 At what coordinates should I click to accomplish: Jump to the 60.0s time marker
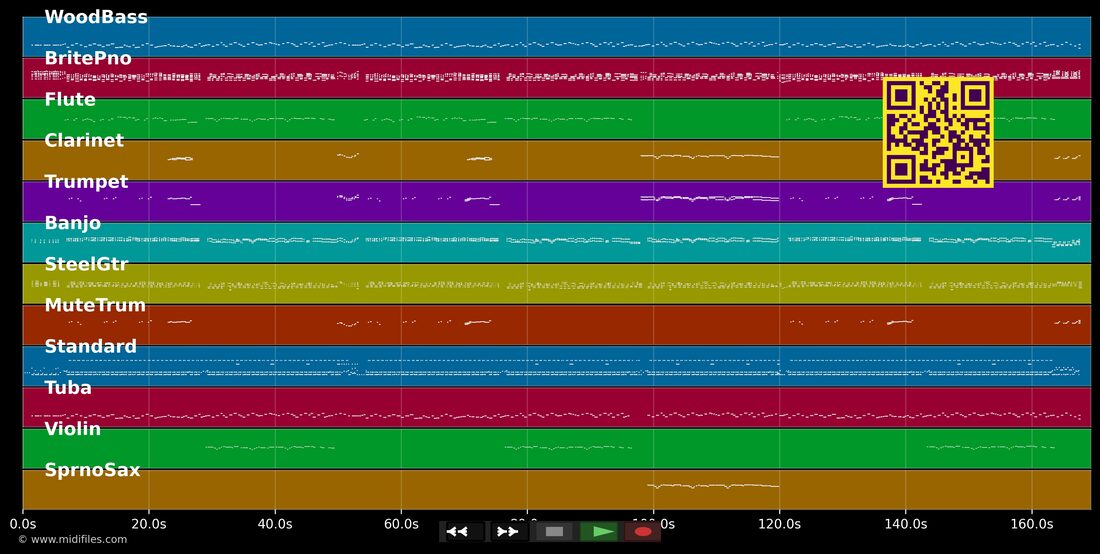pos(401,524)
